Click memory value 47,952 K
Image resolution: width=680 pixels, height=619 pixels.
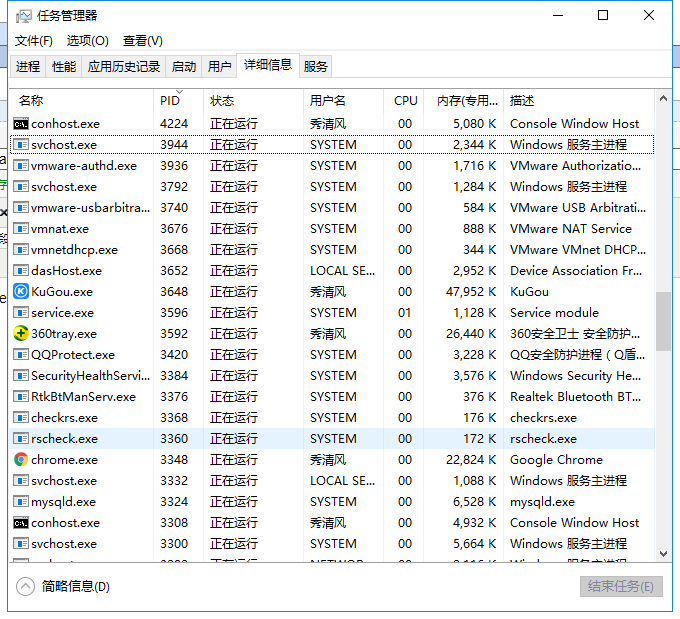pyautogui.click(x=471, y=291)
